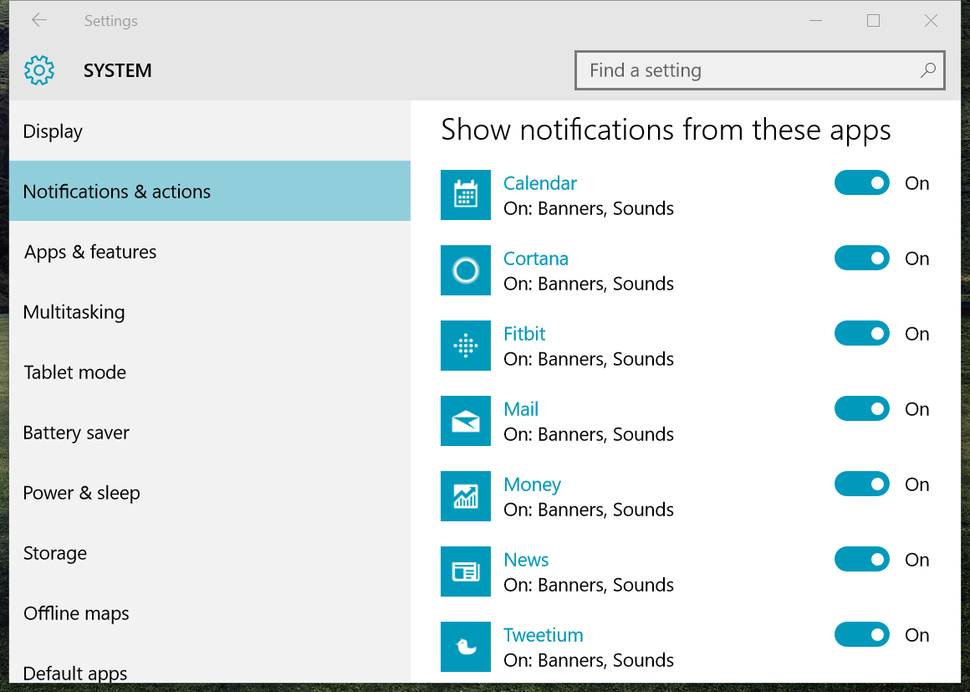
Task: Select Apps & features in the sidebar
Action: click(x=89, y=252)
